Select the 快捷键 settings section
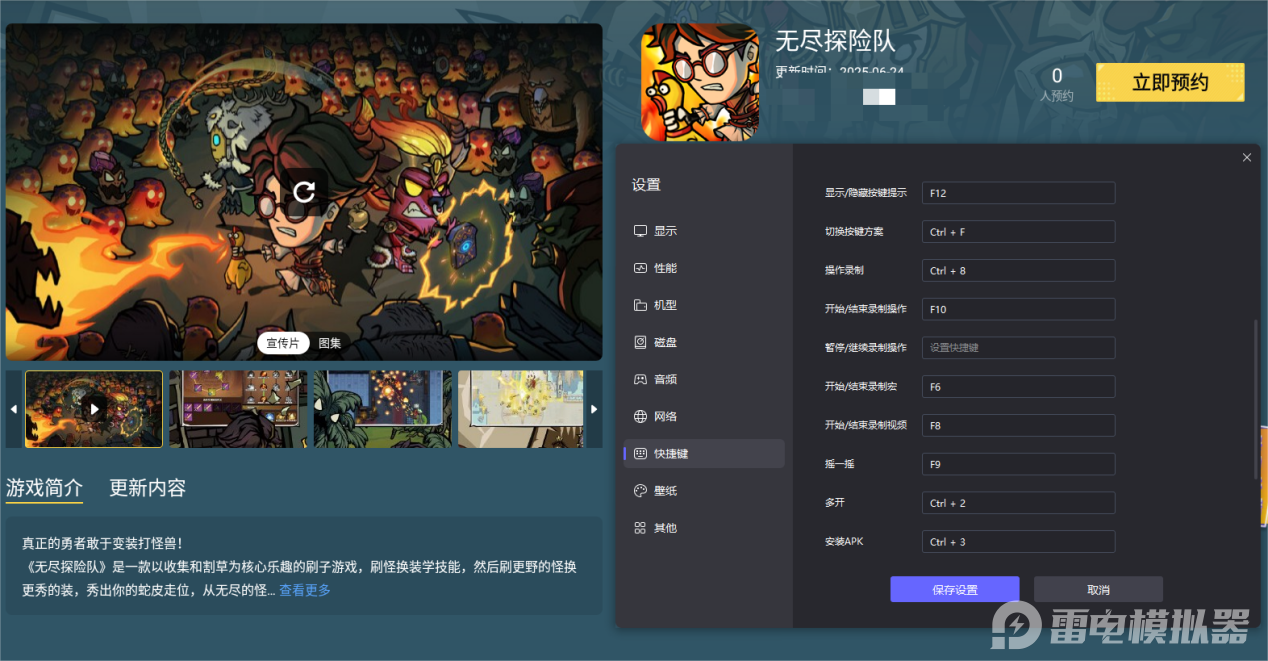This screenshot has height=661, width=1268. (704, 453)
